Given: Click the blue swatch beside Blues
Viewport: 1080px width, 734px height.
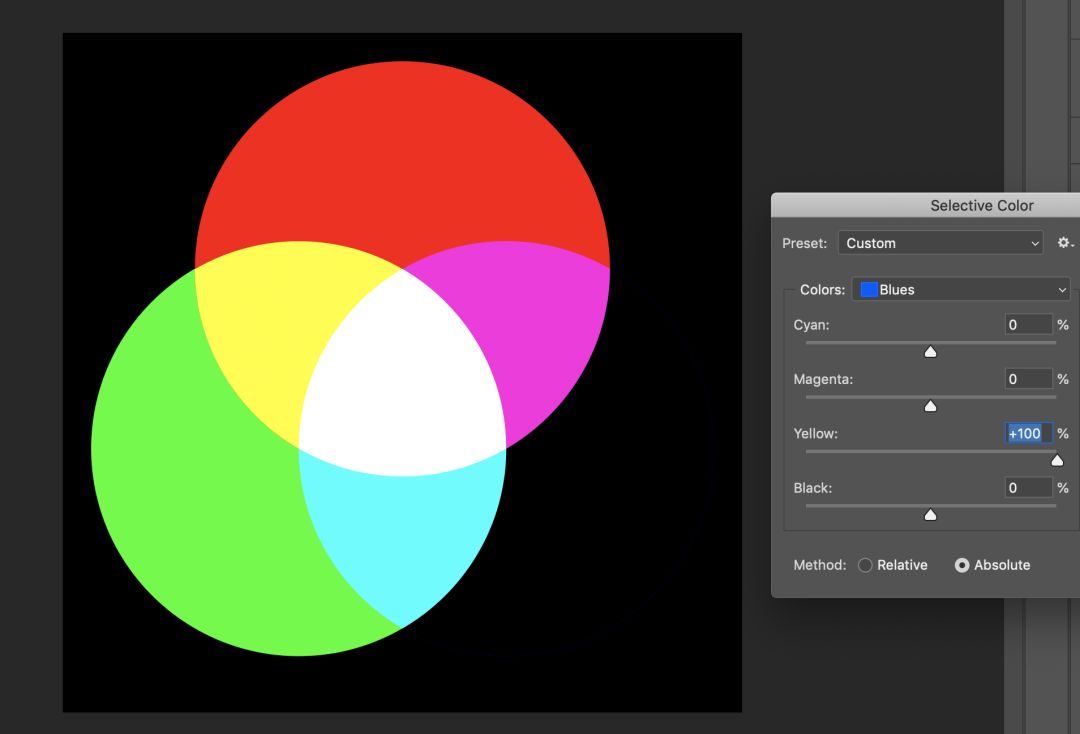Looking at the screenshot, I should pyautogui.click(x=869, y=290).
